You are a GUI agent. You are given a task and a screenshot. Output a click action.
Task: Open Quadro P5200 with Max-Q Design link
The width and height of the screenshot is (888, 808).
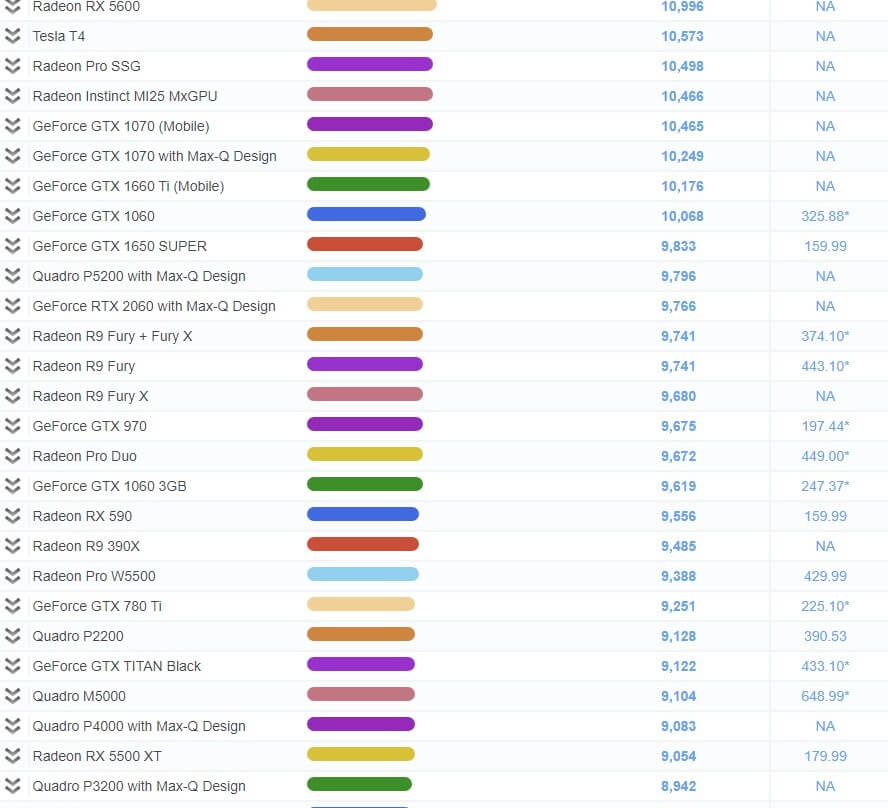pos(139,276)
